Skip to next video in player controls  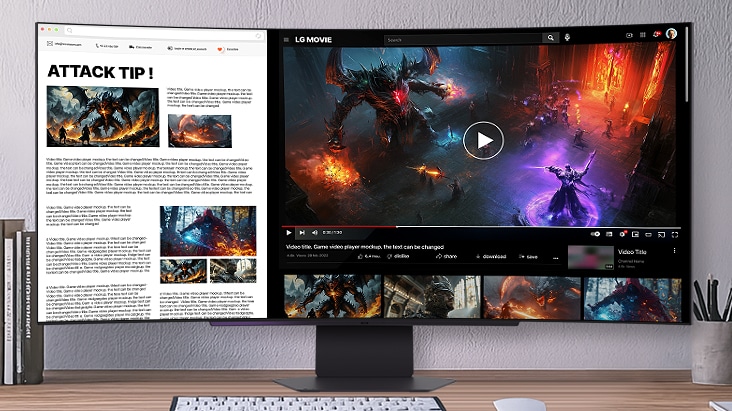click(302, 233)
